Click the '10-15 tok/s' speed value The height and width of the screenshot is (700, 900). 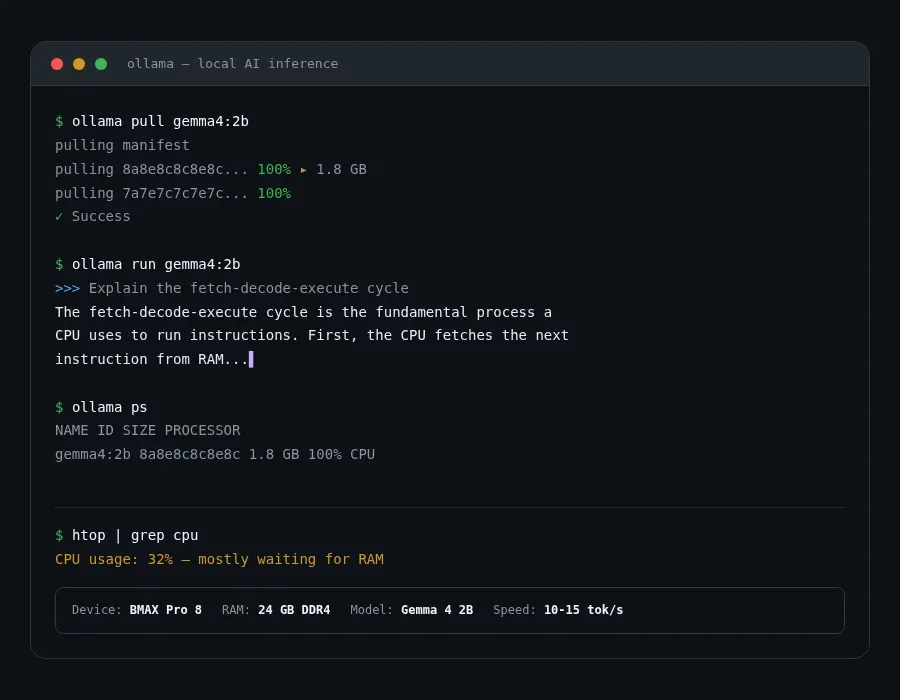tap(583, 610)
